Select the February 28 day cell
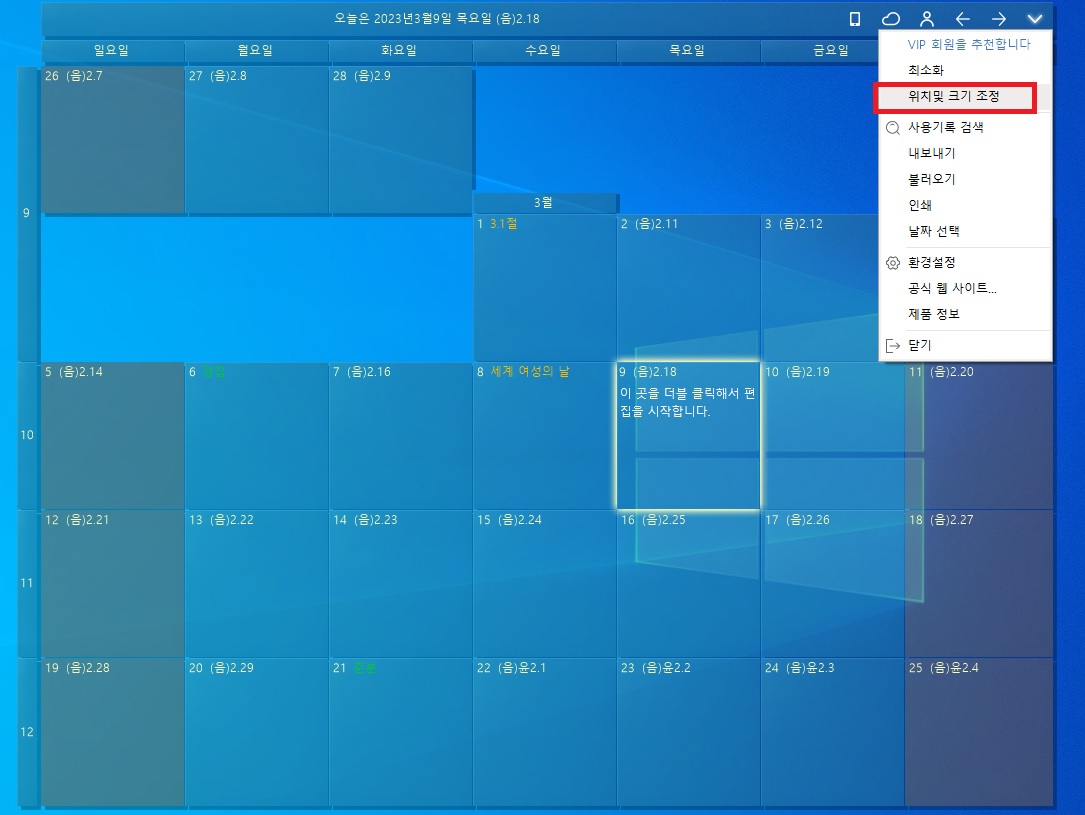1085x815 pixels. pyautogui.click(x=401, y=140)
